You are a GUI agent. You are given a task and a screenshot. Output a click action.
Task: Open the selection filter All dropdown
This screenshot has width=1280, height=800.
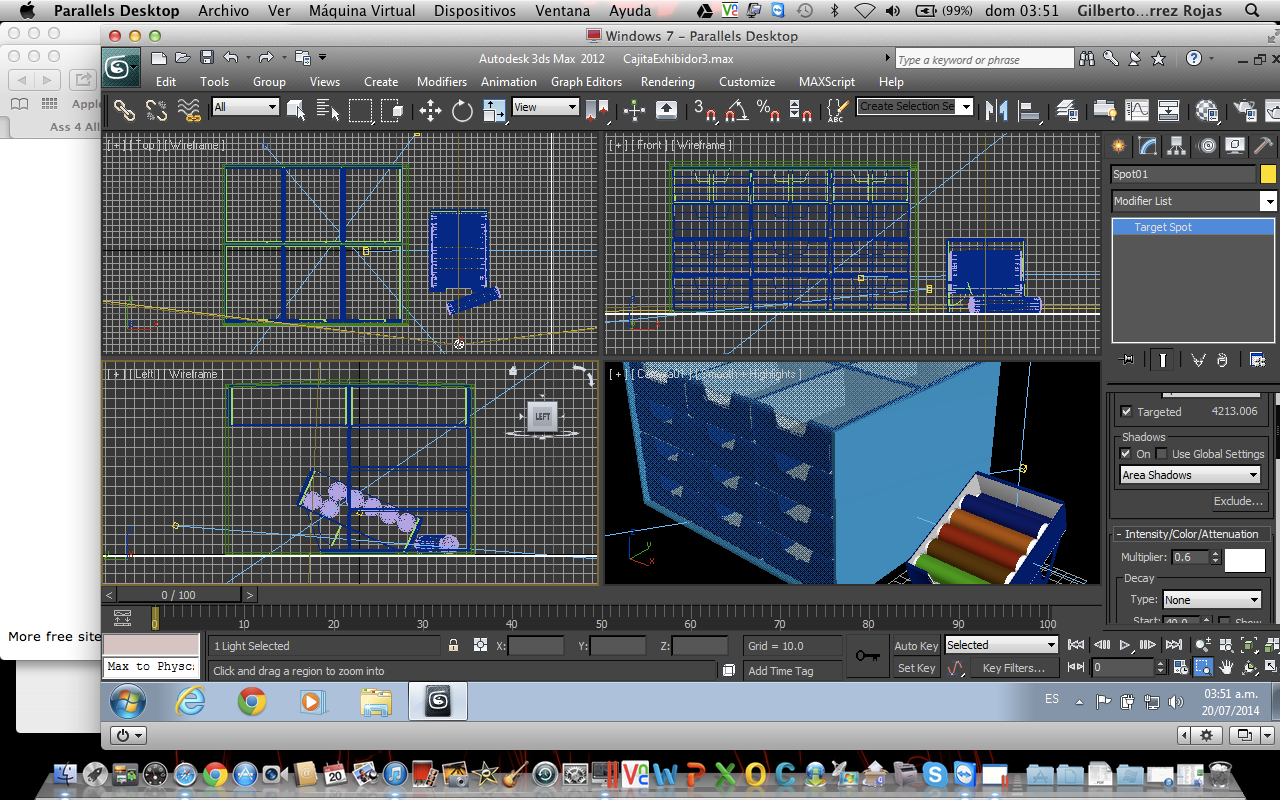click(x=245, y=107)
